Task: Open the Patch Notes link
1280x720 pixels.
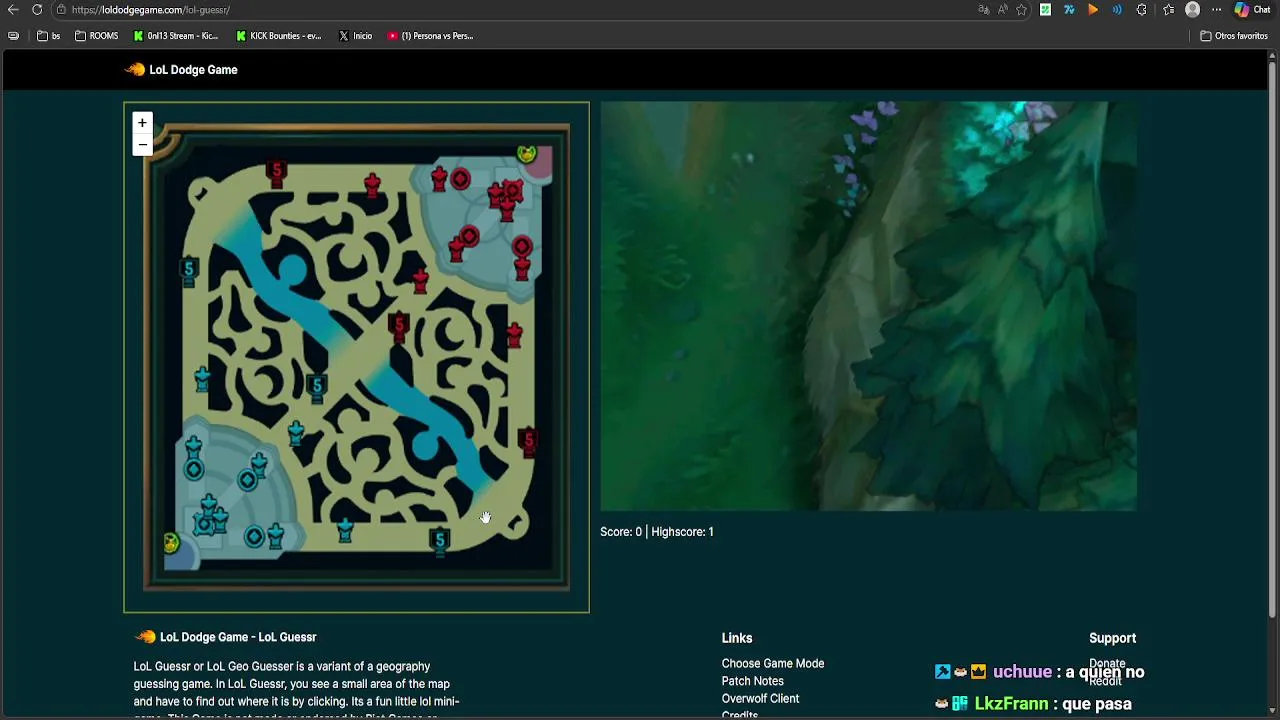Action: [753, 681]
